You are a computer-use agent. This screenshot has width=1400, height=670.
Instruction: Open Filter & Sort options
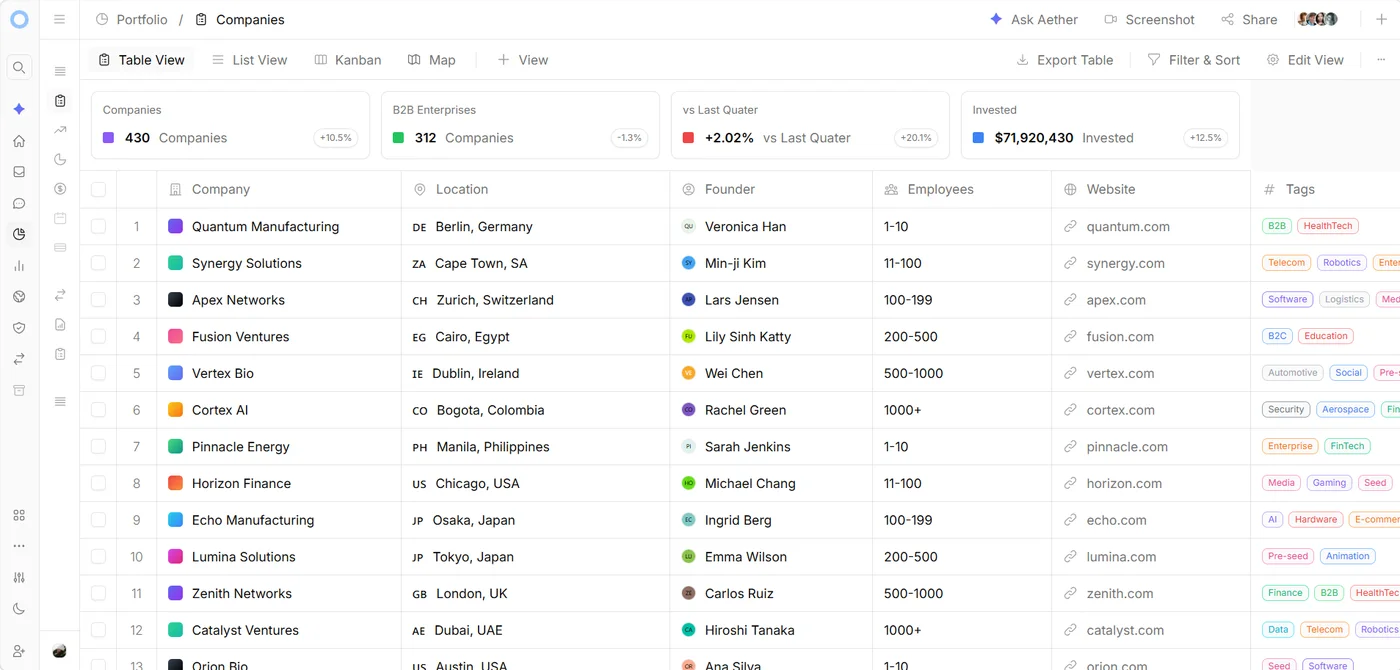(x=1194, y=60)
